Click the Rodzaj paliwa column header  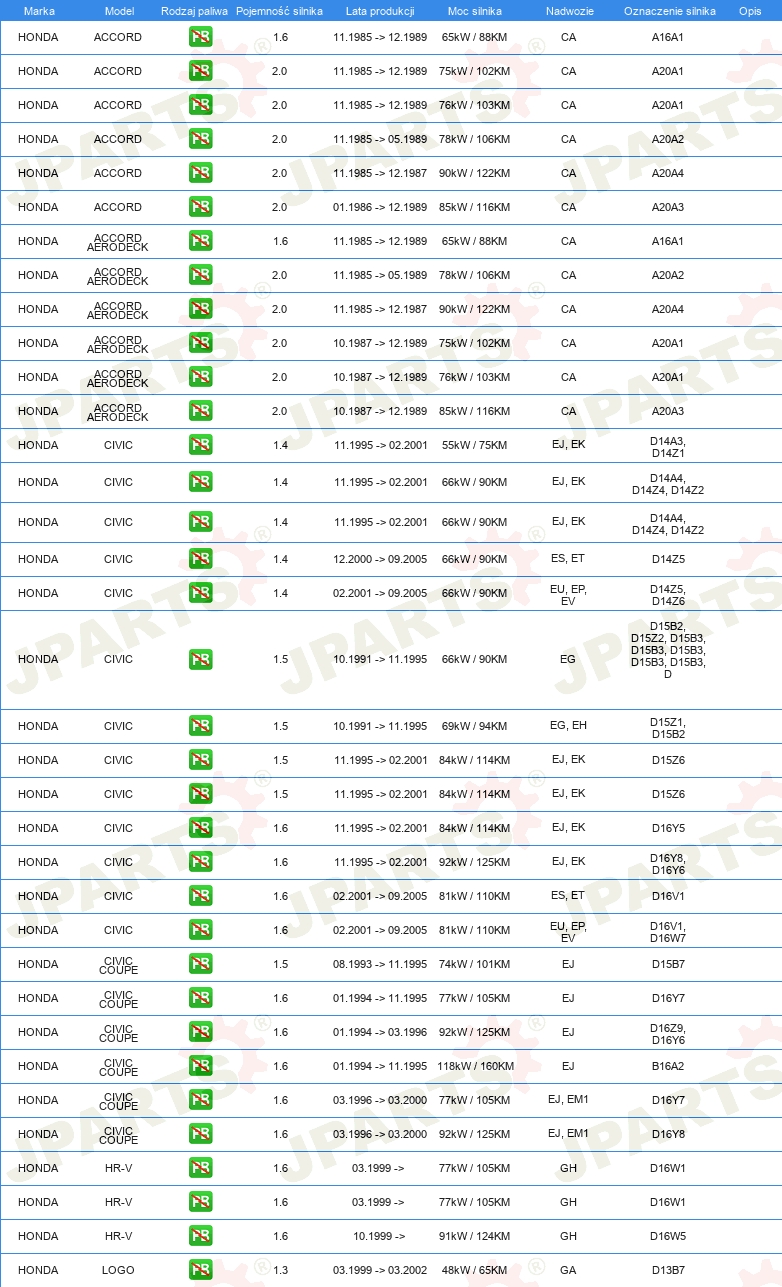click(x=194, y=11)
